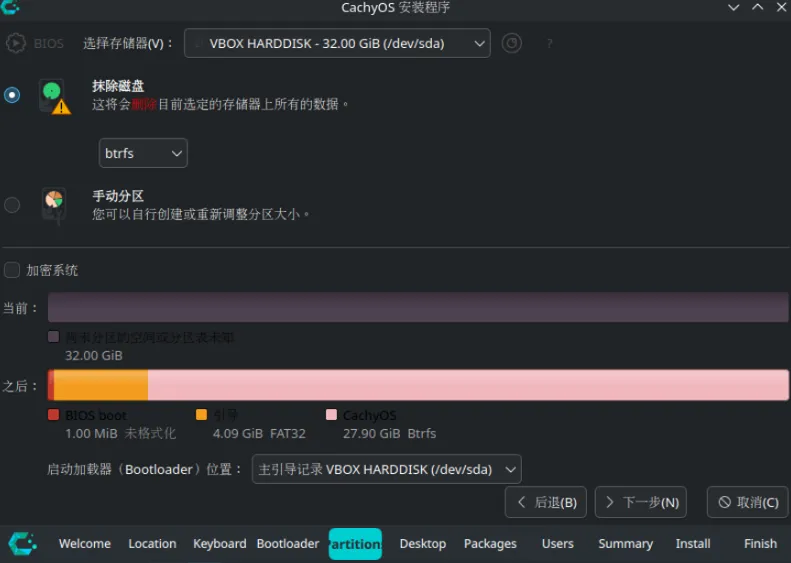791x563 pixels.
Task: Click the refresh storage devices icon
Action: [512, 43]
